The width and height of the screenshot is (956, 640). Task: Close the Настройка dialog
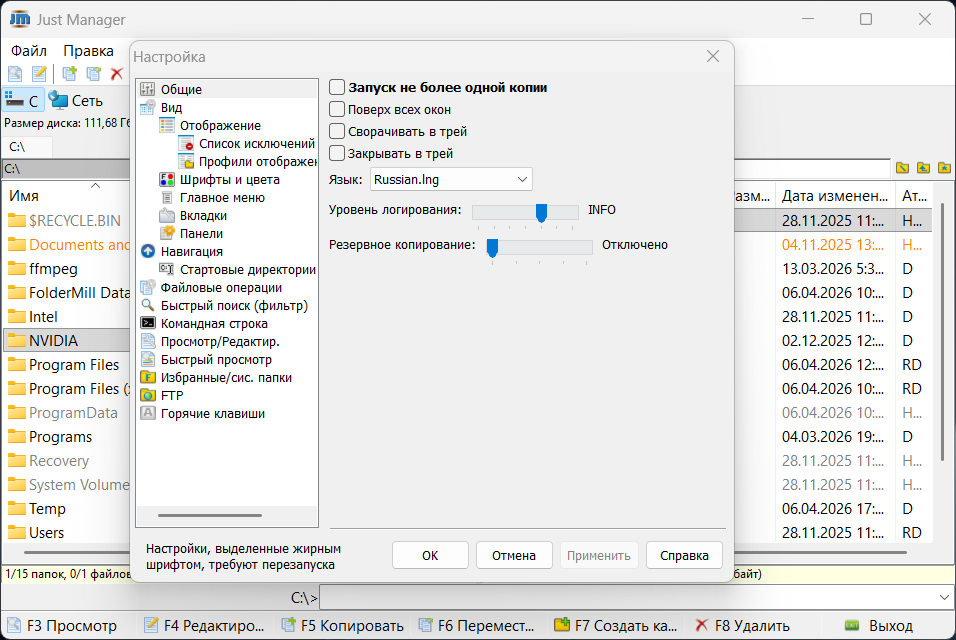click(713, 57)
